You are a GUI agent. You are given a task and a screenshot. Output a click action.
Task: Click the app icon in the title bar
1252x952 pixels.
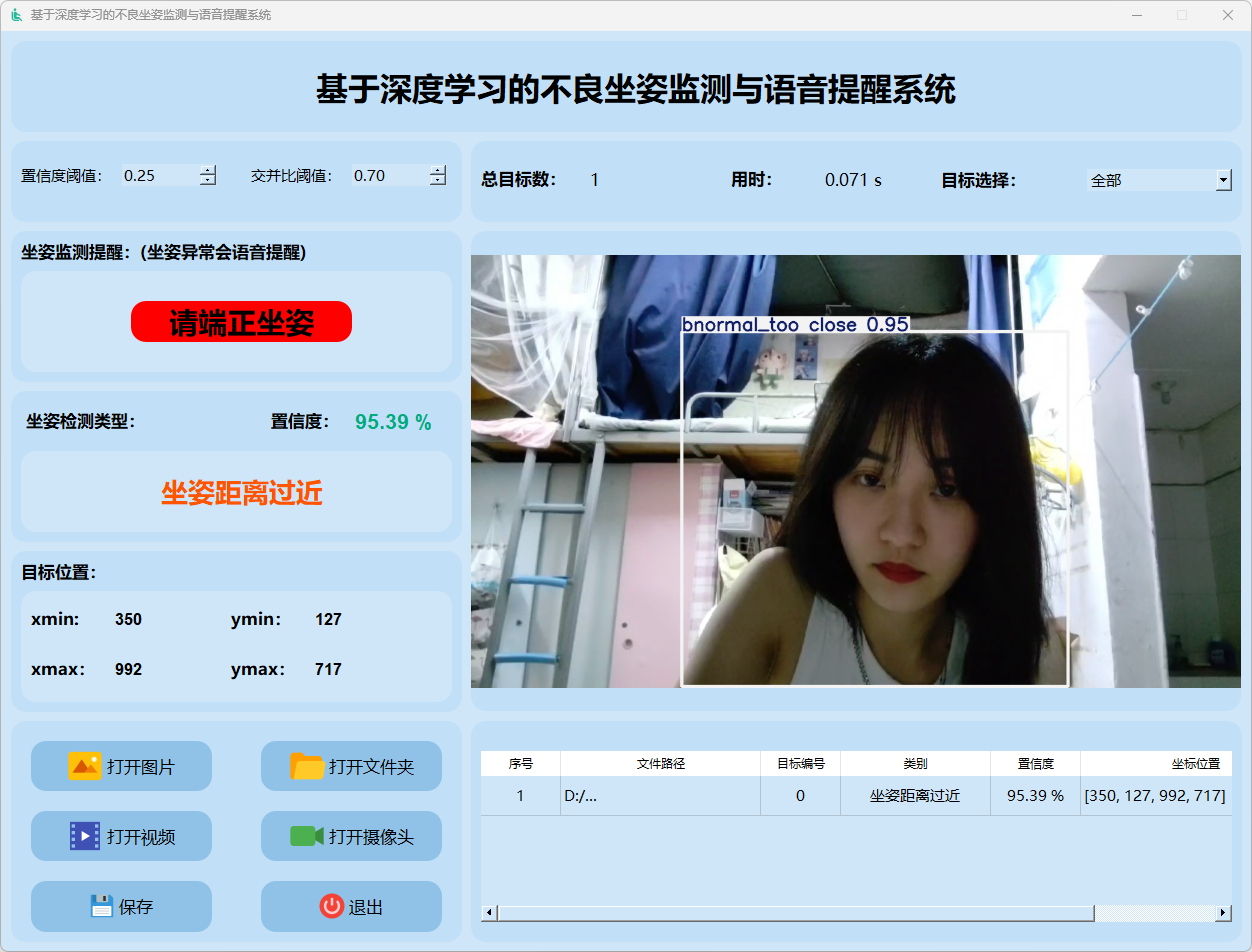point(16,15)
